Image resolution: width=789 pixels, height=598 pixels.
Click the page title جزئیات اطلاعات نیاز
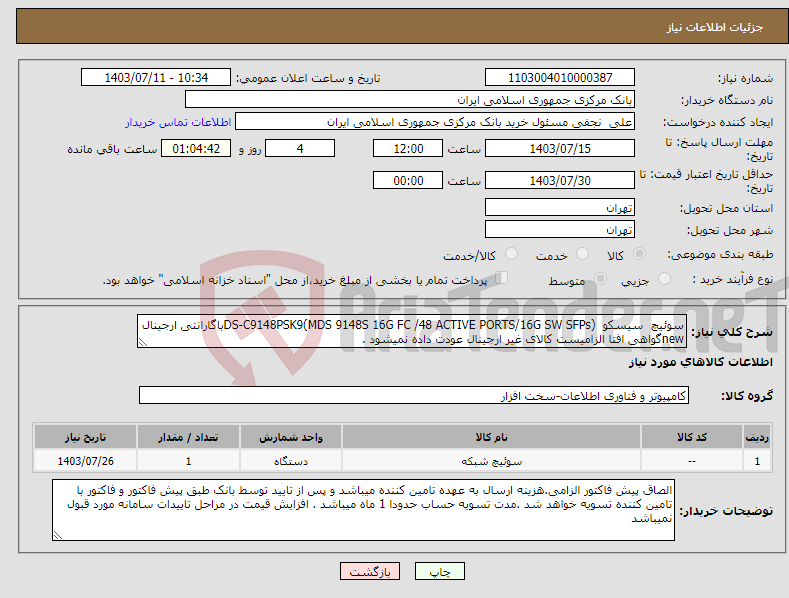pos(715,27)
